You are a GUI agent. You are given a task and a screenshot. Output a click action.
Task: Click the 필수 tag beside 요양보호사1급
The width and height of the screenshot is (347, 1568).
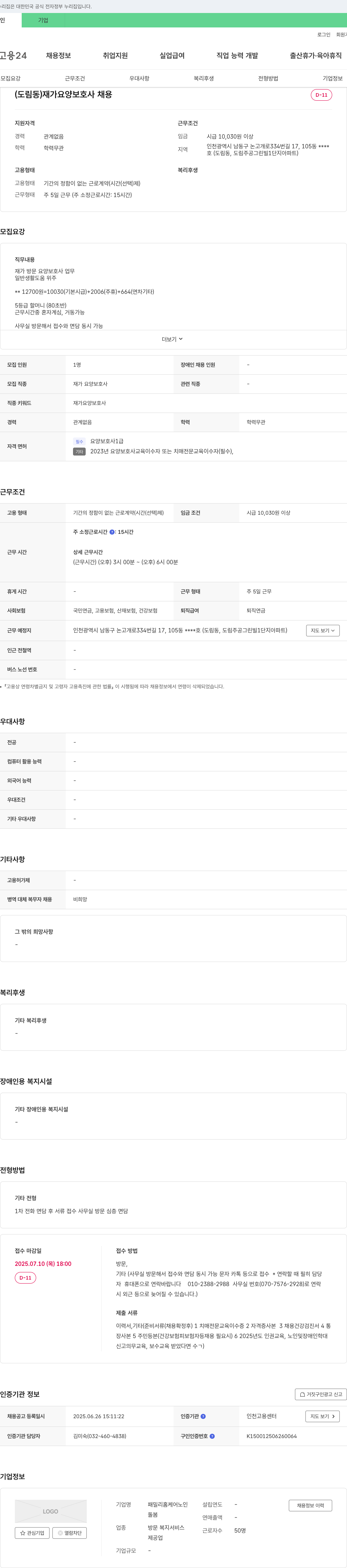pos(79,442)
